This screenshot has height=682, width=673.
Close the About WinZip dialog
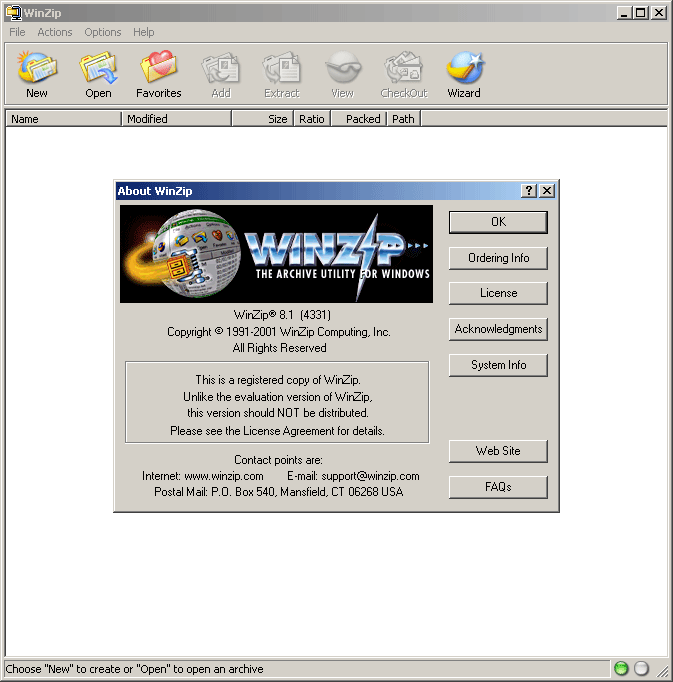547,191
